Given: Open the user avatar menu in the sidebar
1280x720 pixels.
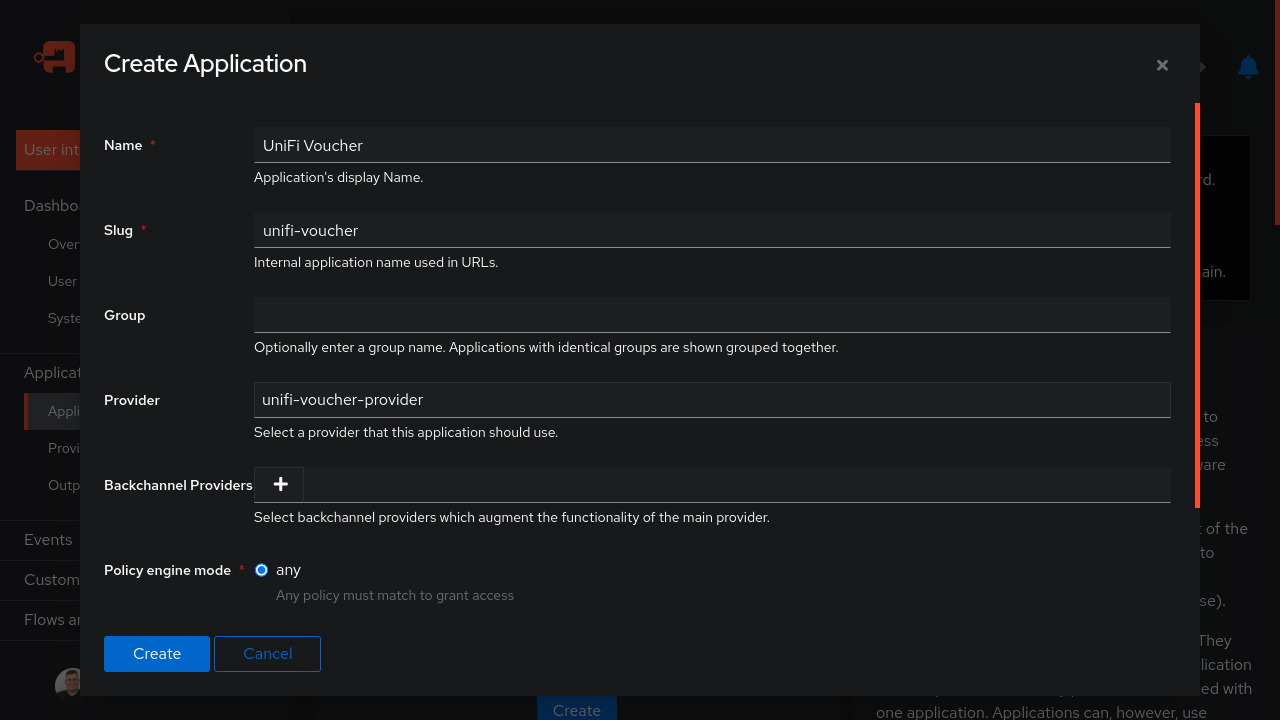Looking at the screenshot, I should [x=69, y=683].
